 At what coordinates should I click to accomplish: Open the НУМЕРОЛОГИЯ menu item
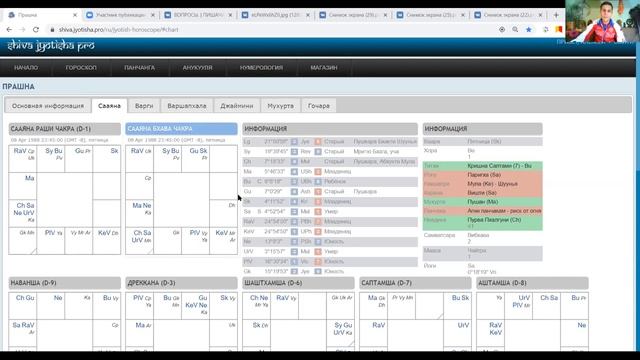pyautogui.click(x=261, y=68)
